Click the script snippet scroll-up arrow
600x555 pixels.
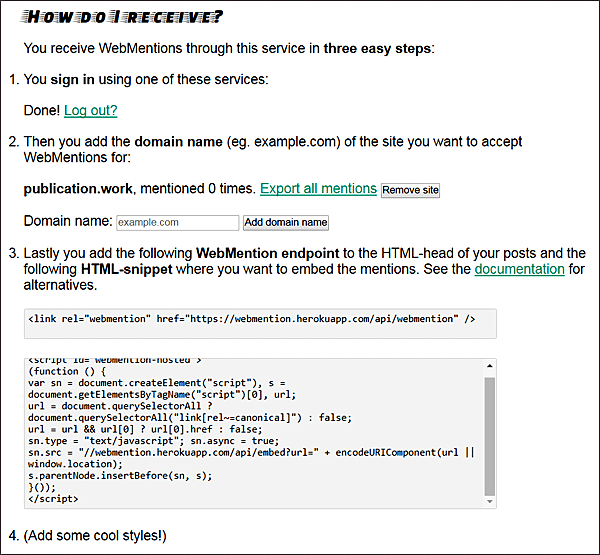(x=489, y=366)
